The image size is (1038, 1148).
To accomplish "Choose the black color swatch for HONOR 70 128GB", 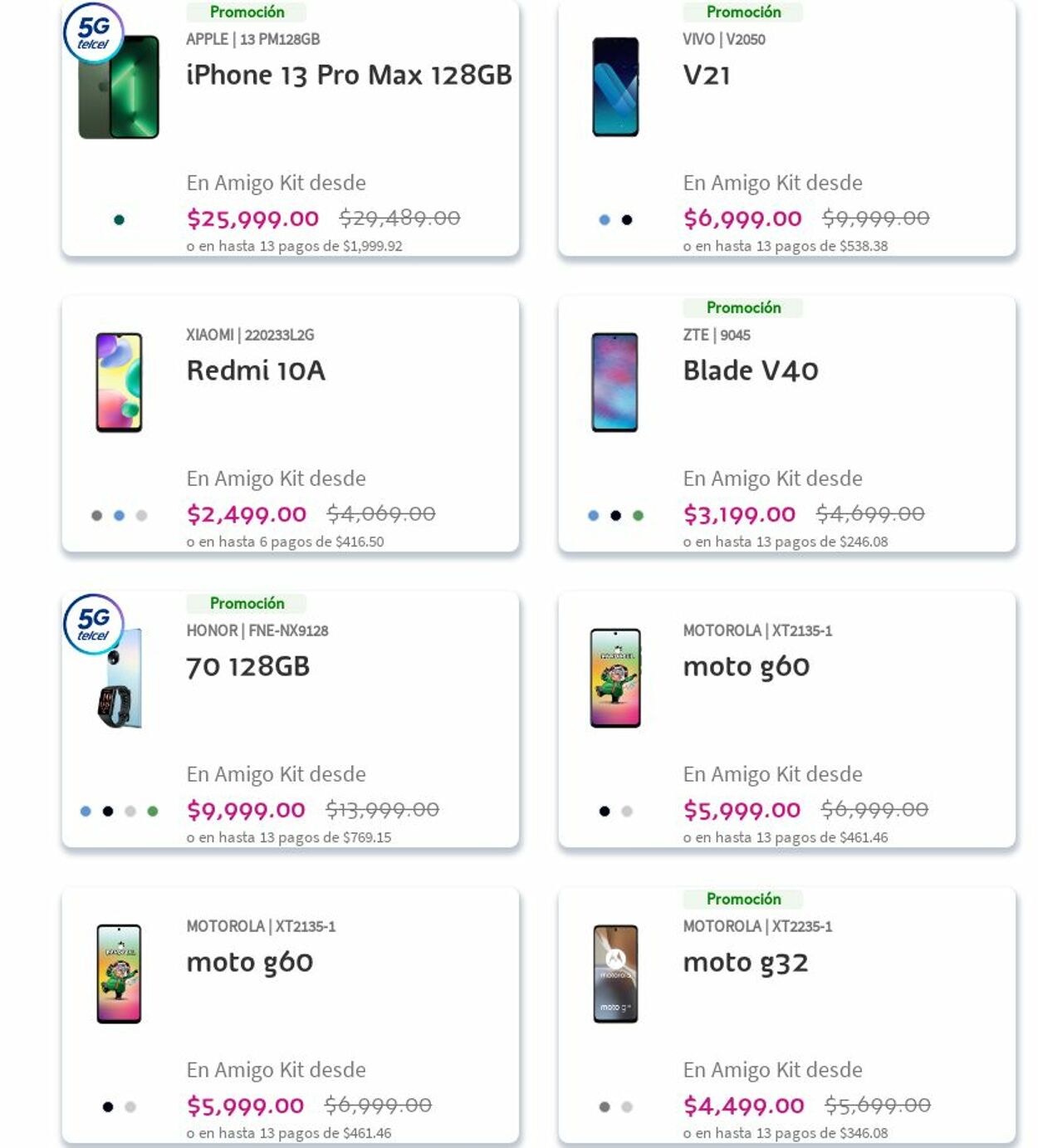I will click(108, 812).
